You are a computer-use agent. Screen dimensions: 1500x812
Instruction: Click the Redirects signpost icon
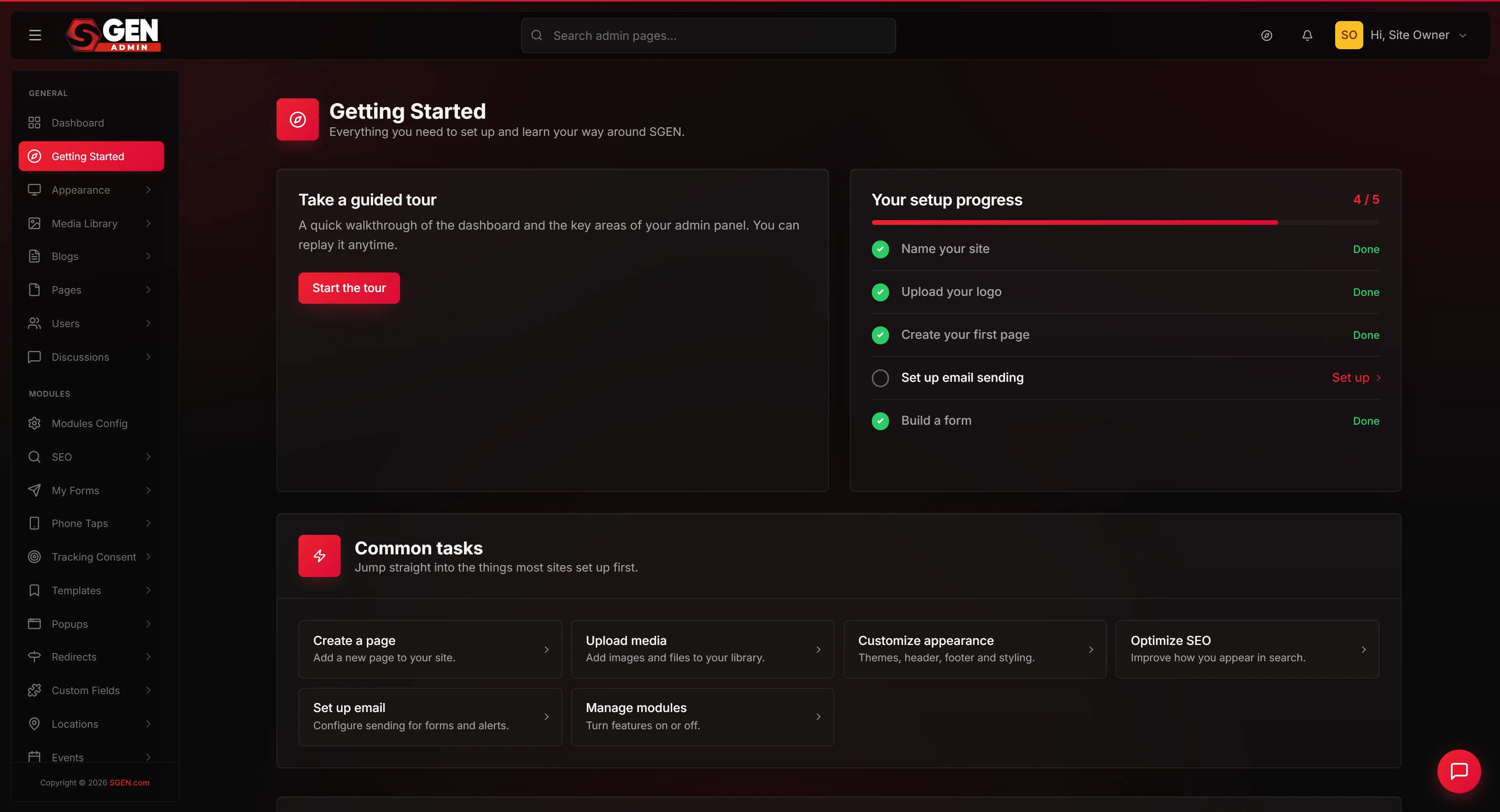click(34, 657)
